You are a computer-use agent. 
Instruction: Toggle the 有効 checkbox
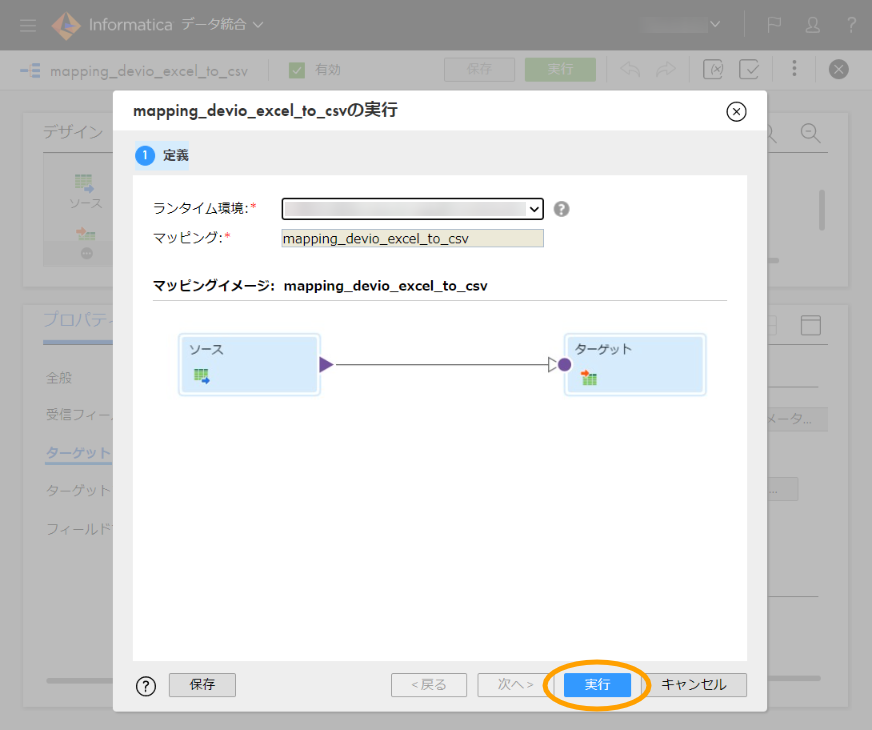click(x=297, y=70)
